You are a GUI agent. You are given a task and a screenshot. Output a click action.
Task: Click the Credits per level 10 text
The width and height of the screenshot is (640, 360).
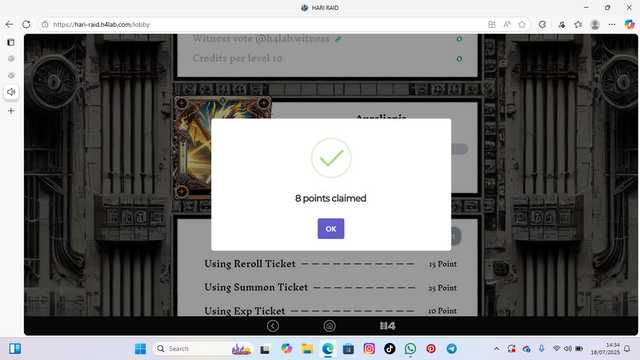pos(237,58)
